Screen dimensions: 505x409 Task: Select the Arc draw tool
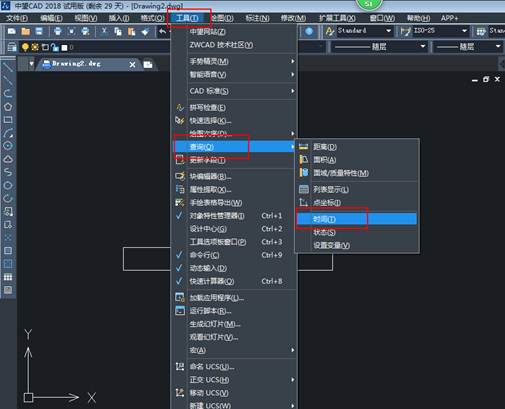coord(8,133)
